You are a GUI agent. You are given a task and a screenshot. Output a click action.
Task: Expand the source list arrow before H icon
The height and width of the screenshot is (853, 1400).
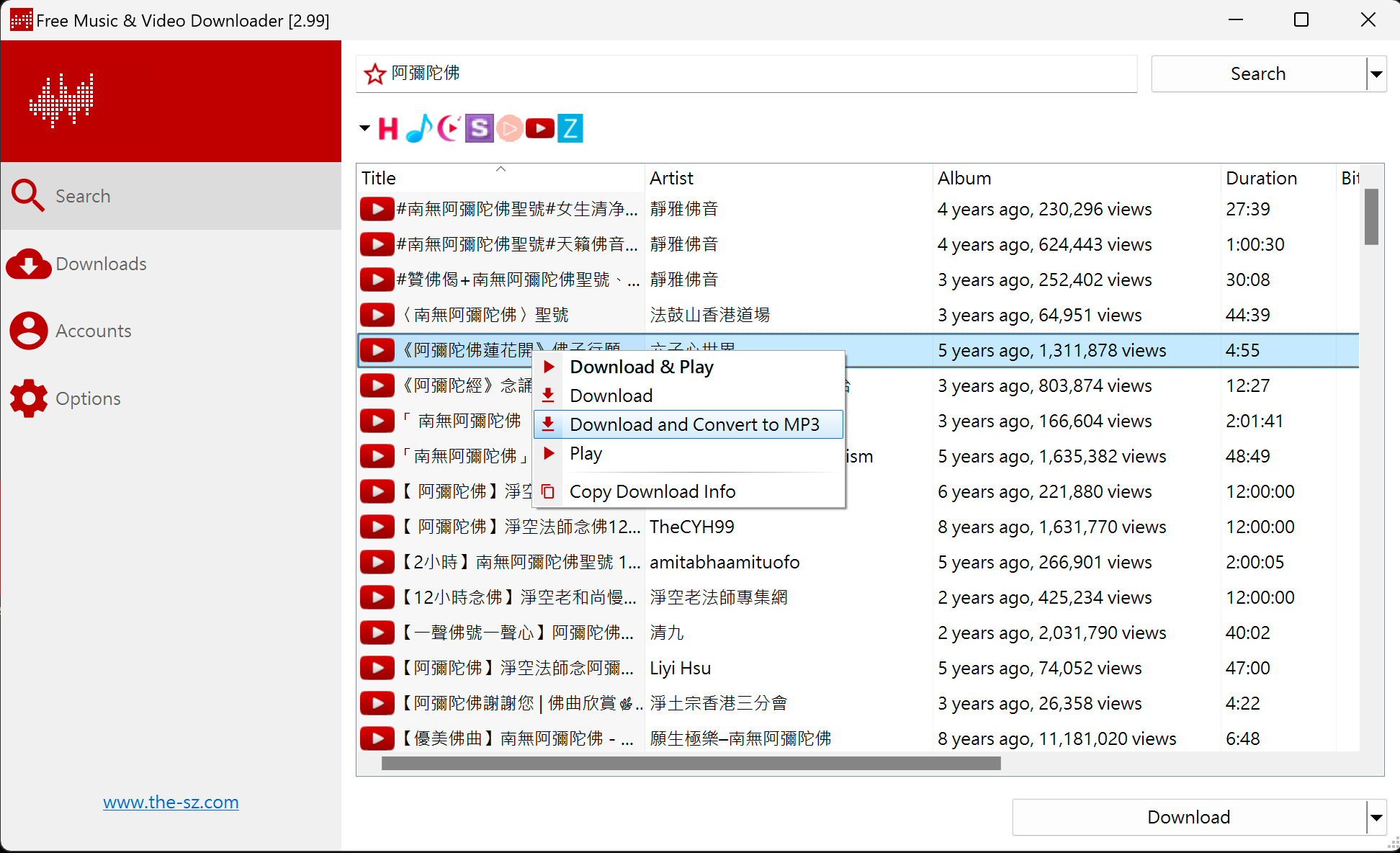[x=364, y=129]
